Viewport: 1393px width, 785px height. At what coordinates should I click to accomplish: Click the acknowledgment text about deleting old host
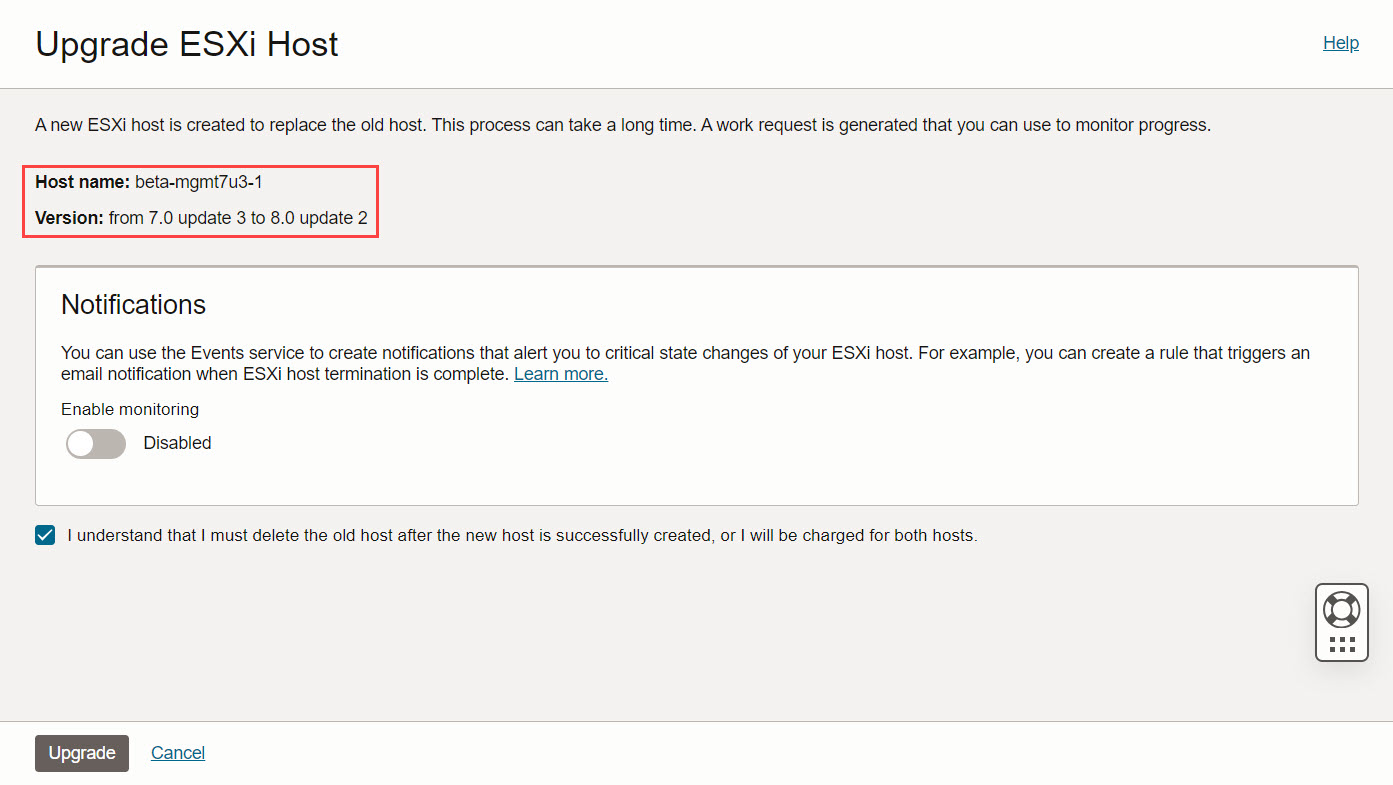pyautogui.click(x=522, y=535)
